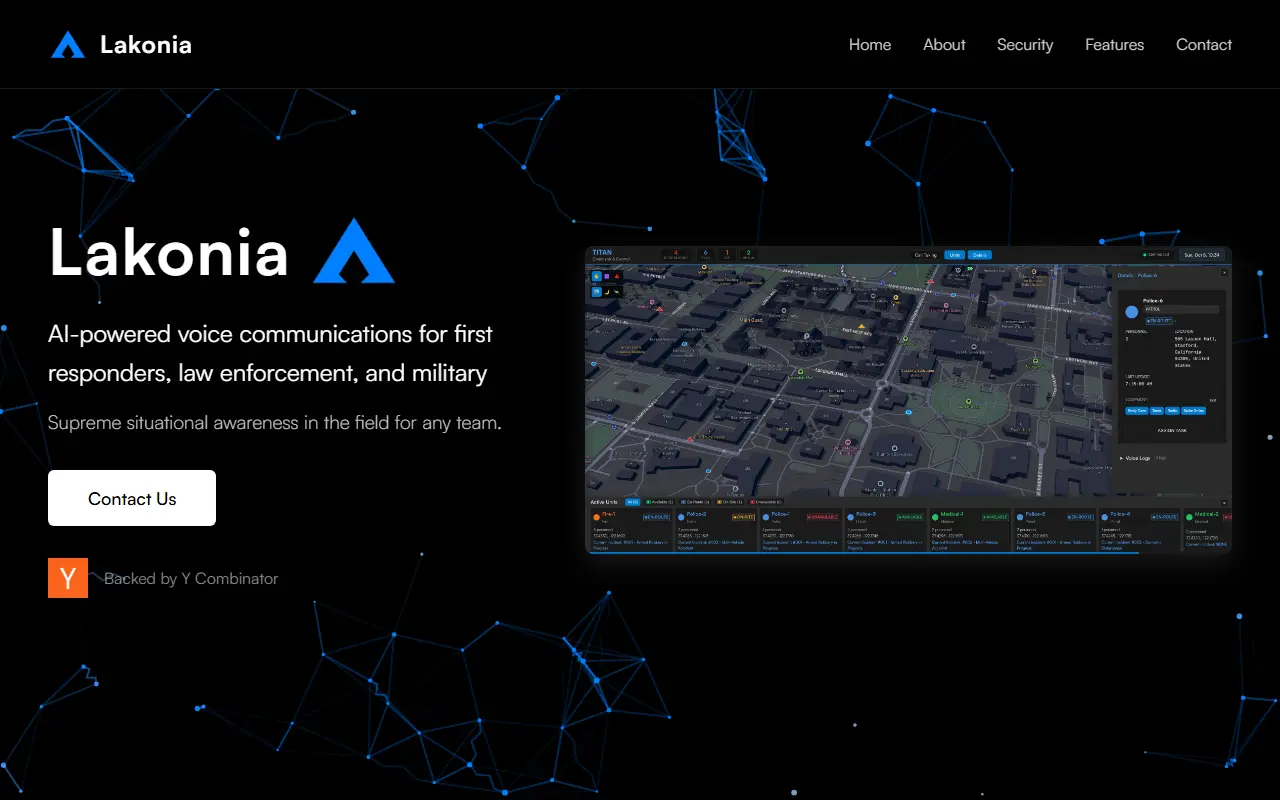Switch to the Call Taking tab
This screenshot has height=800, width=1280.
[x=925, y=255]
